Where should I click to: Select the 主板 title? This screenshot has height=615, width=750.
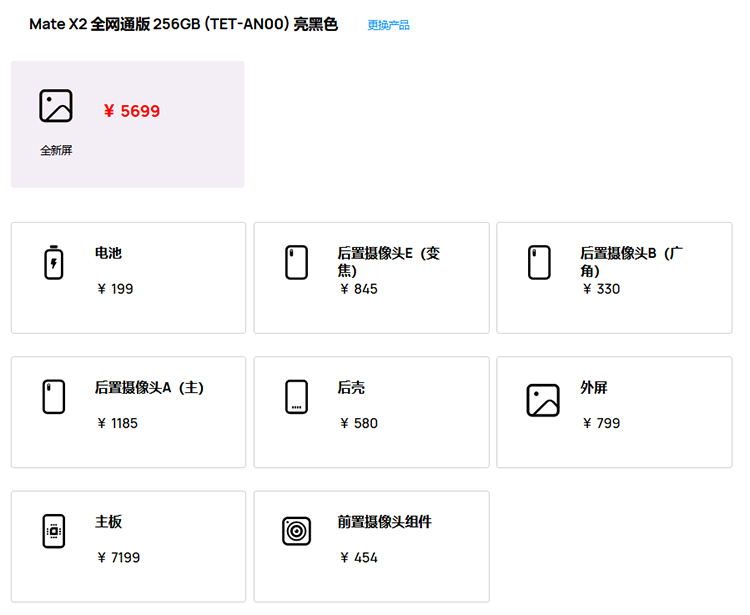(x=108, y=522)
